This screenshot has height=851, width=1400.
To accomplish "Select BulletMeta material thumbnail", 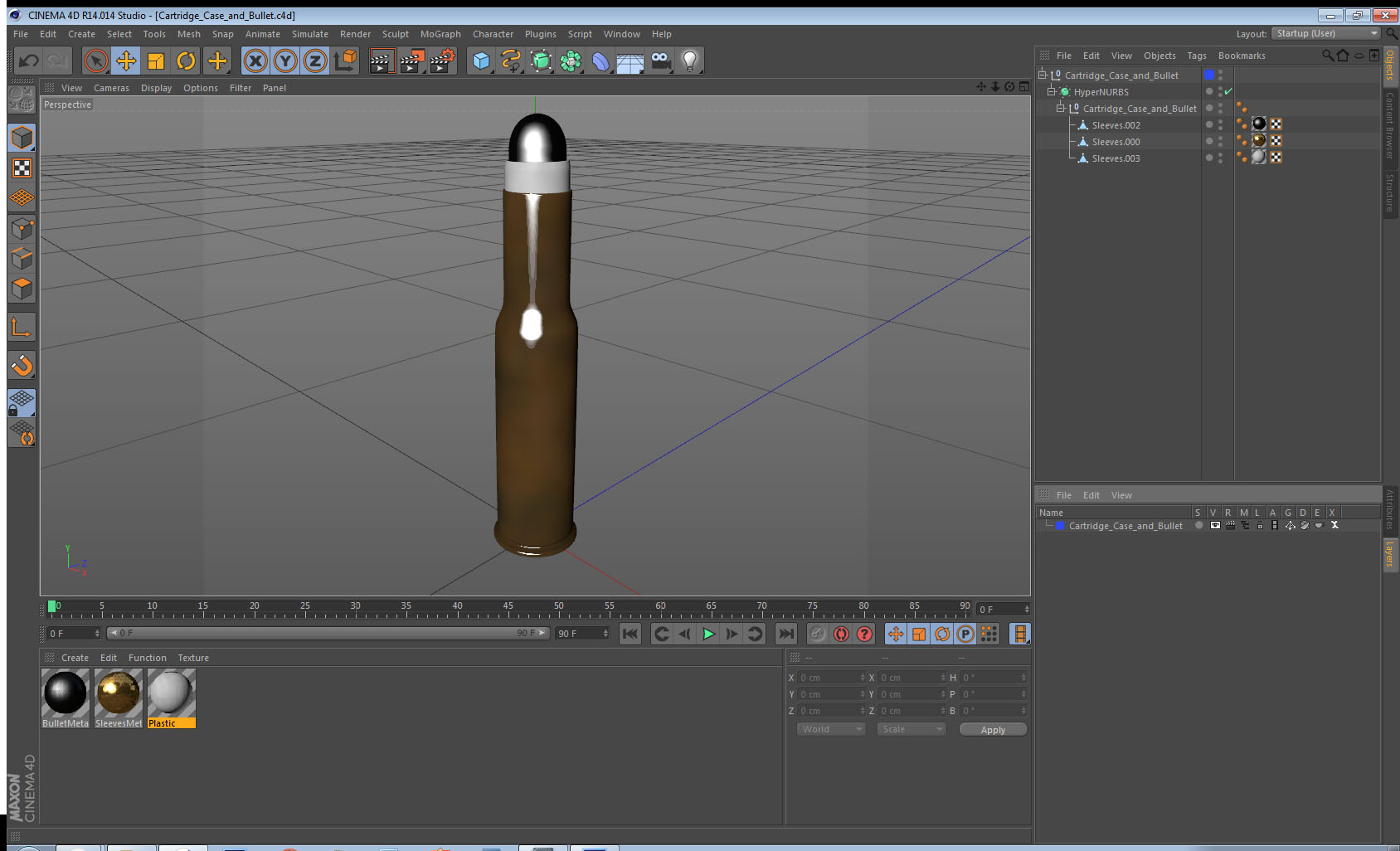I will pos(66,693).
